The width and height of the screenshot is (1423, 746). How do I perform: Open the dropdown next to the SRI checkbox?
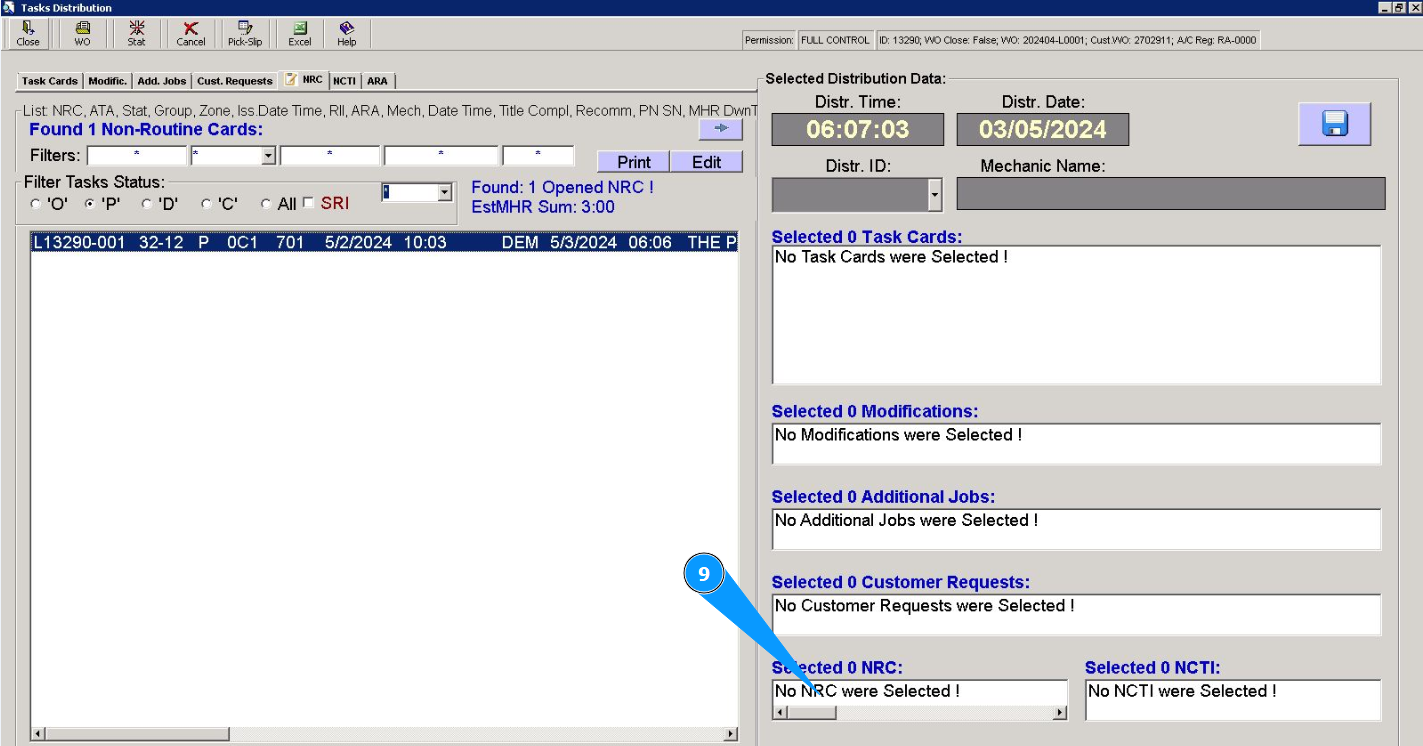pos(445,192)
